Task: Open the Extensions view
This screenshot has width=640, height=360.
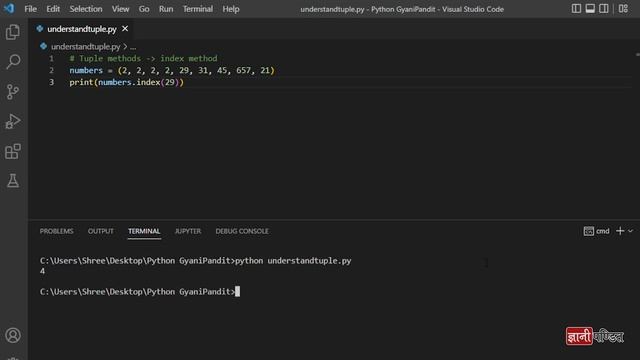Action: [x=13, y=151]
